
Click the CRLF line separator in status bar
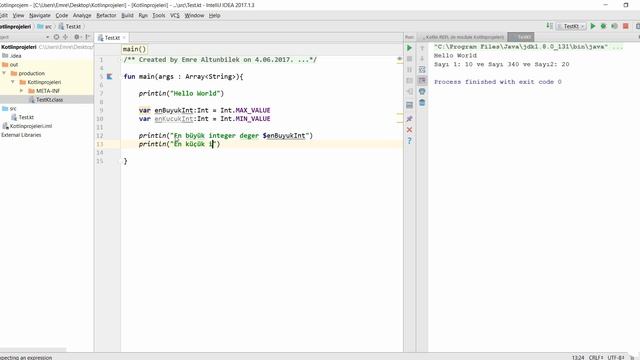(596, 357)
